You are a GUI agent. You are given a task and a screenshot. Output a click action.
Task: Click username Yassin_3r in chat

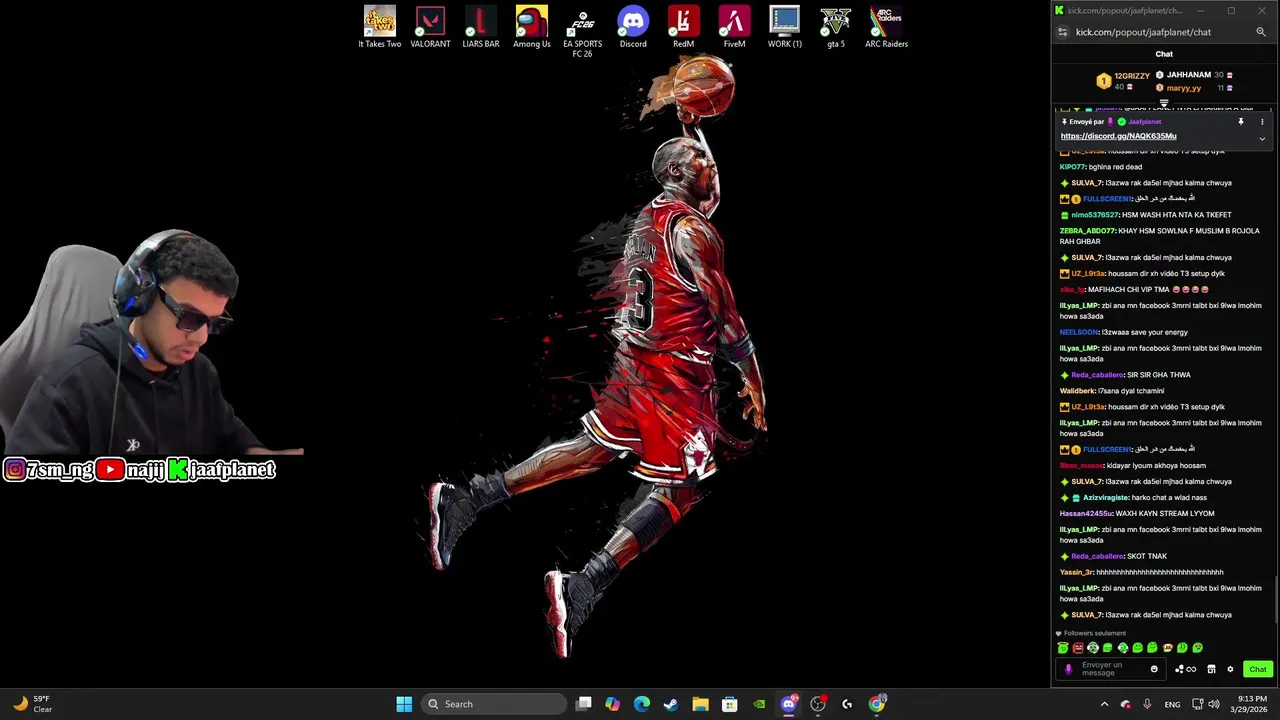click(1076, 572)
